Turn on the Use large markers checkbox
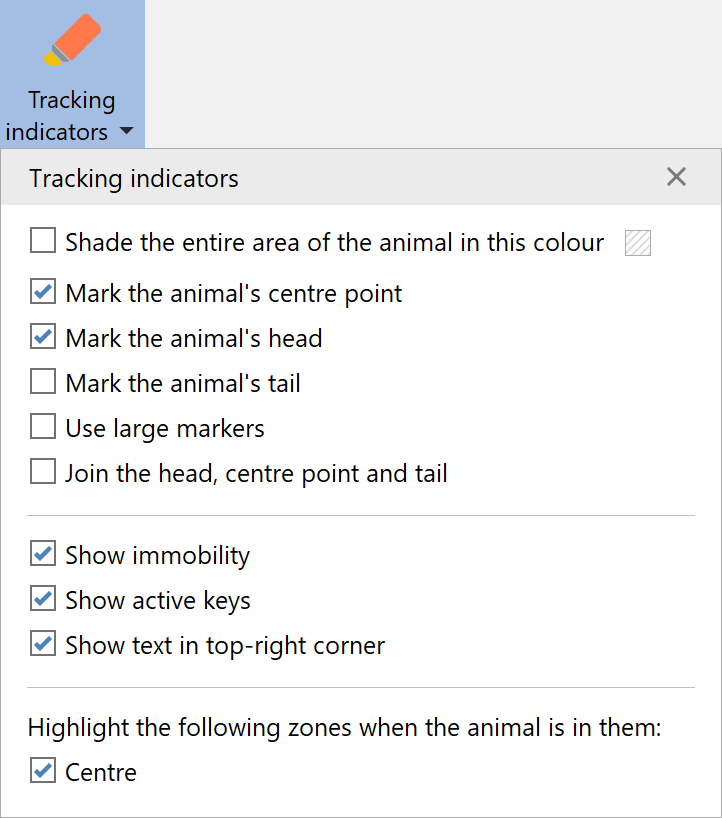The width and height of the screenshot is (722, 818). (x=43, y=428)
